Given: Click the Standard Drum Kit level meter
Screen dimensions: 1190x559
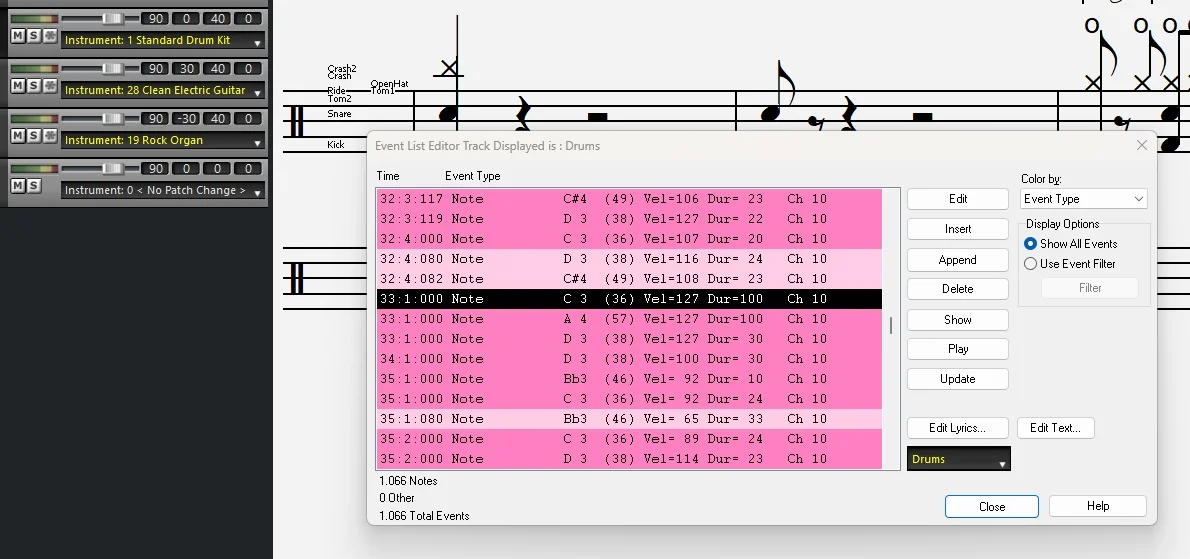Looking at the screenshot, I should (x=34, y=18).
